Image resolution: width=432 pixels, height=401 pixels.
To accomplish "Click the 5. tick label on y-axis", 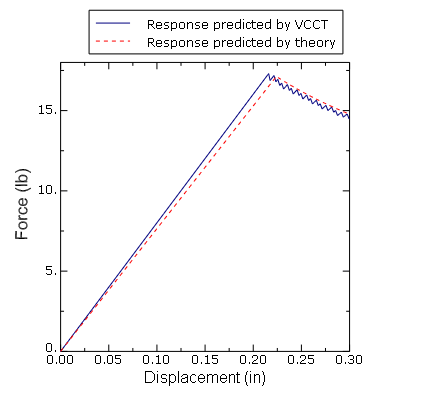I will pos(51,271).
